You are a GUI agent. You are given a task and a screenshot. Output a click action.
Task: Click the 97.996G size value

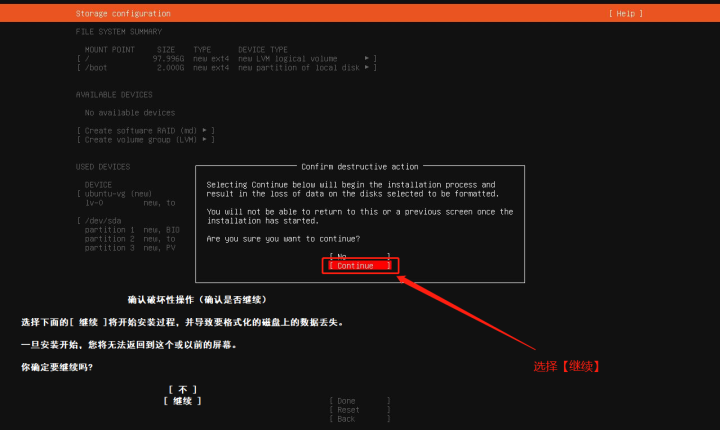point(169,59)
